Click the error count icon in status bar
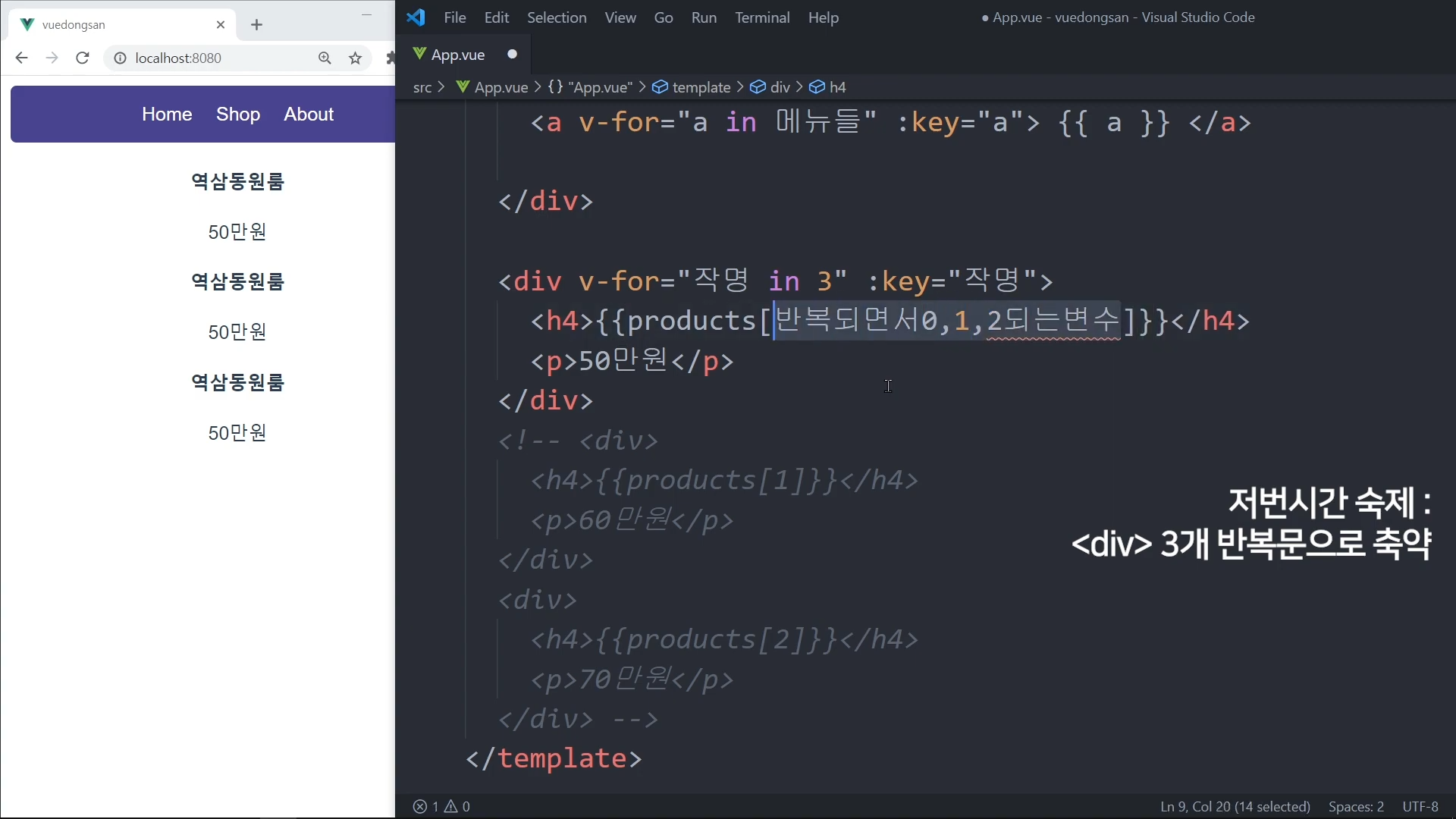The height and width of the screenshot is (819, 1456). [x=420, y=807]
